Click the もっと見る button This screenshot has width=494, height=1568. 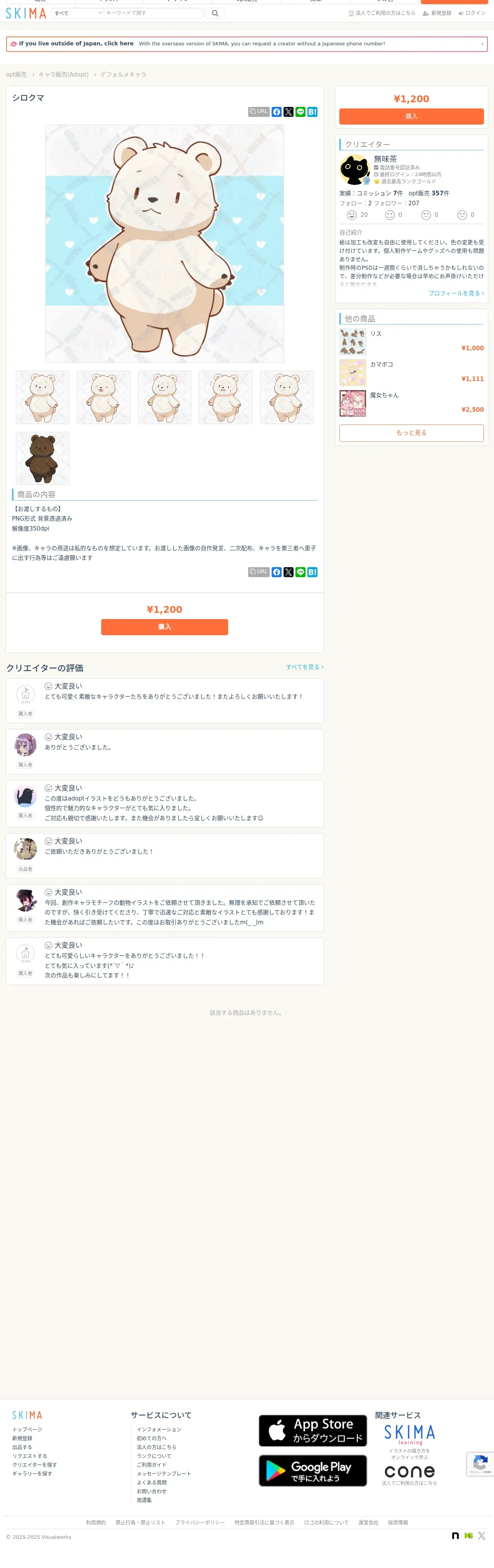(x=412, y=433)
